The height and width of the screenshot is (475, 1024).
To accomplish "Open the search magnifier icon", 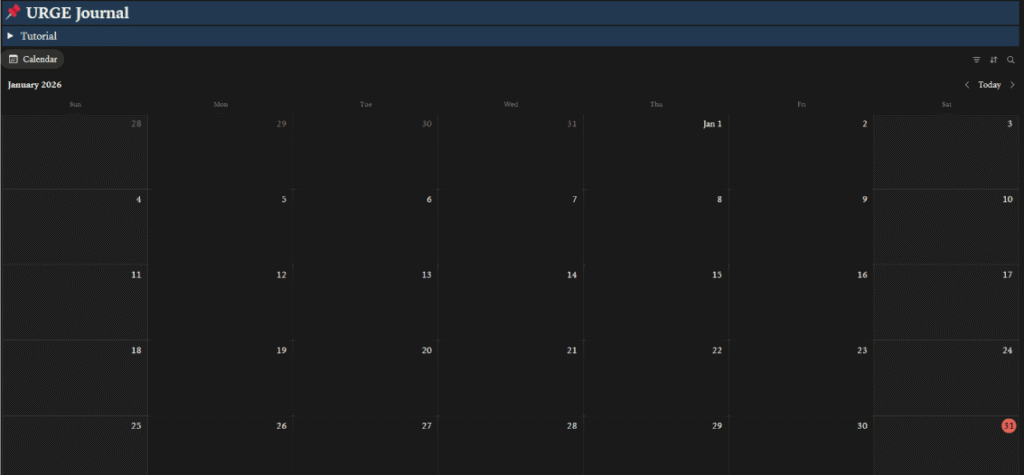I will [1011, 60].
